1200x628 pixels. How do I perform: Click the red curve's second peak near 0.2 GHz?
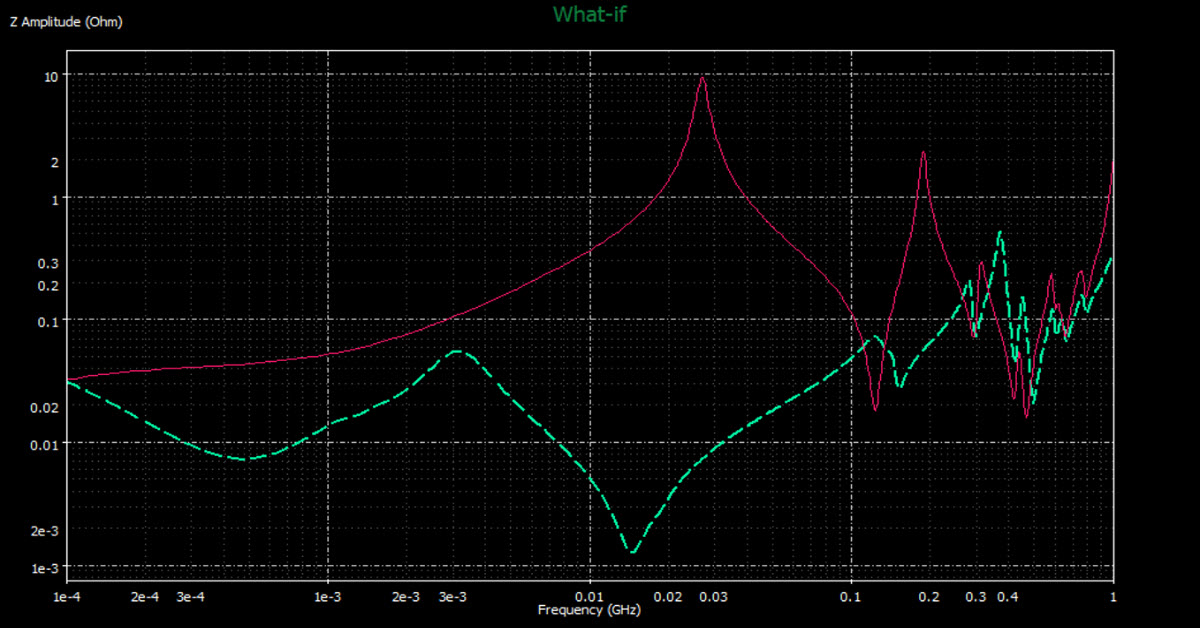point(923,153)
